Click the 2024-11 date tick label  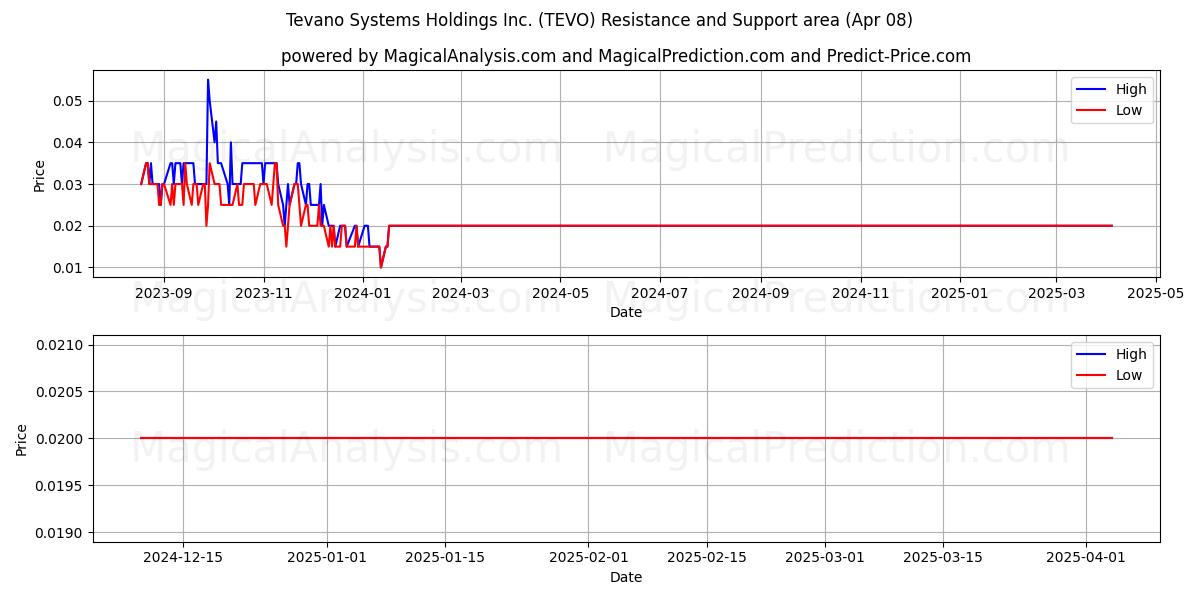861,293
